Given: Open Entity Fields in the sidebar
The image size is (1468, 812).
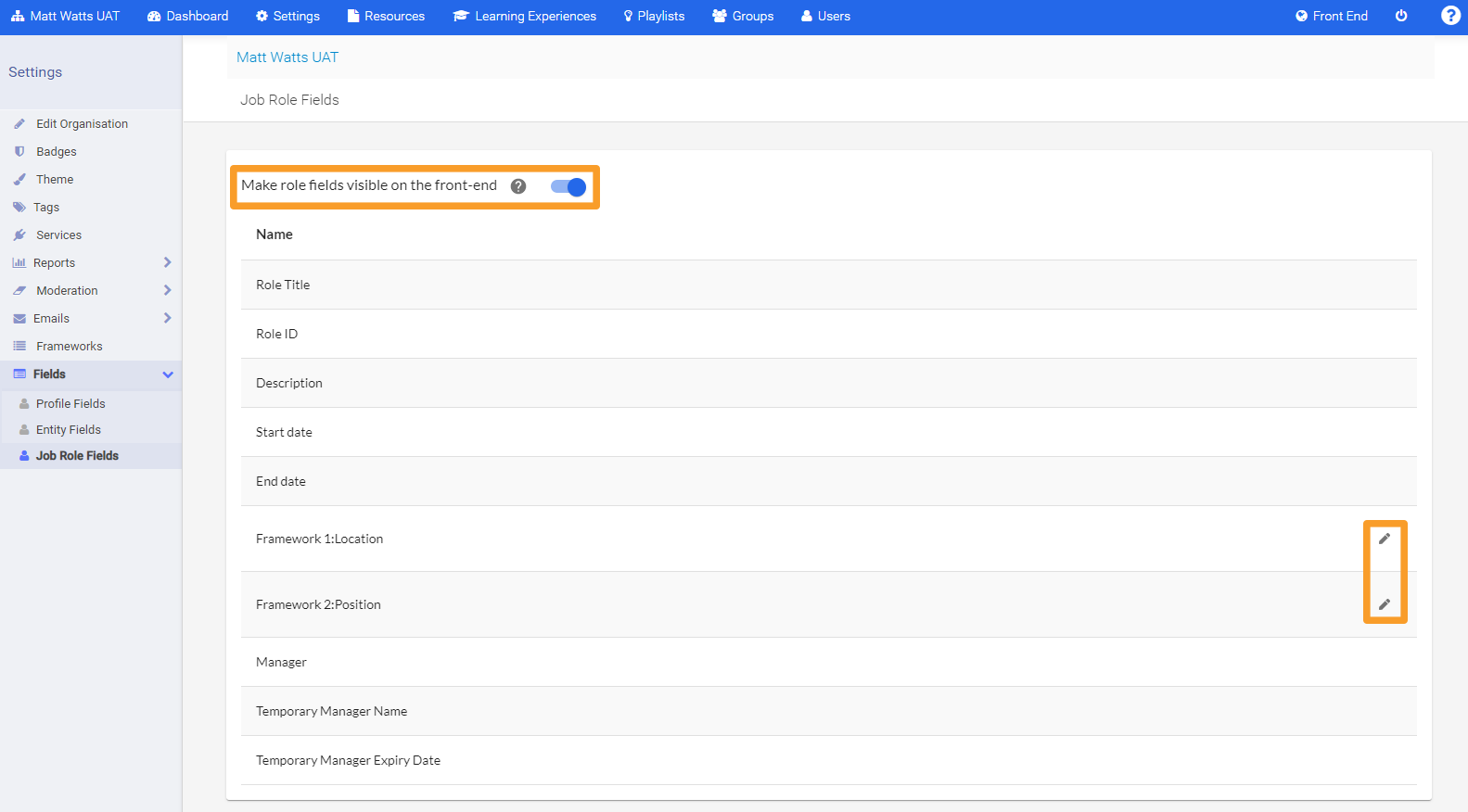Looking at the screenshot, I should [x=69, y=429].
